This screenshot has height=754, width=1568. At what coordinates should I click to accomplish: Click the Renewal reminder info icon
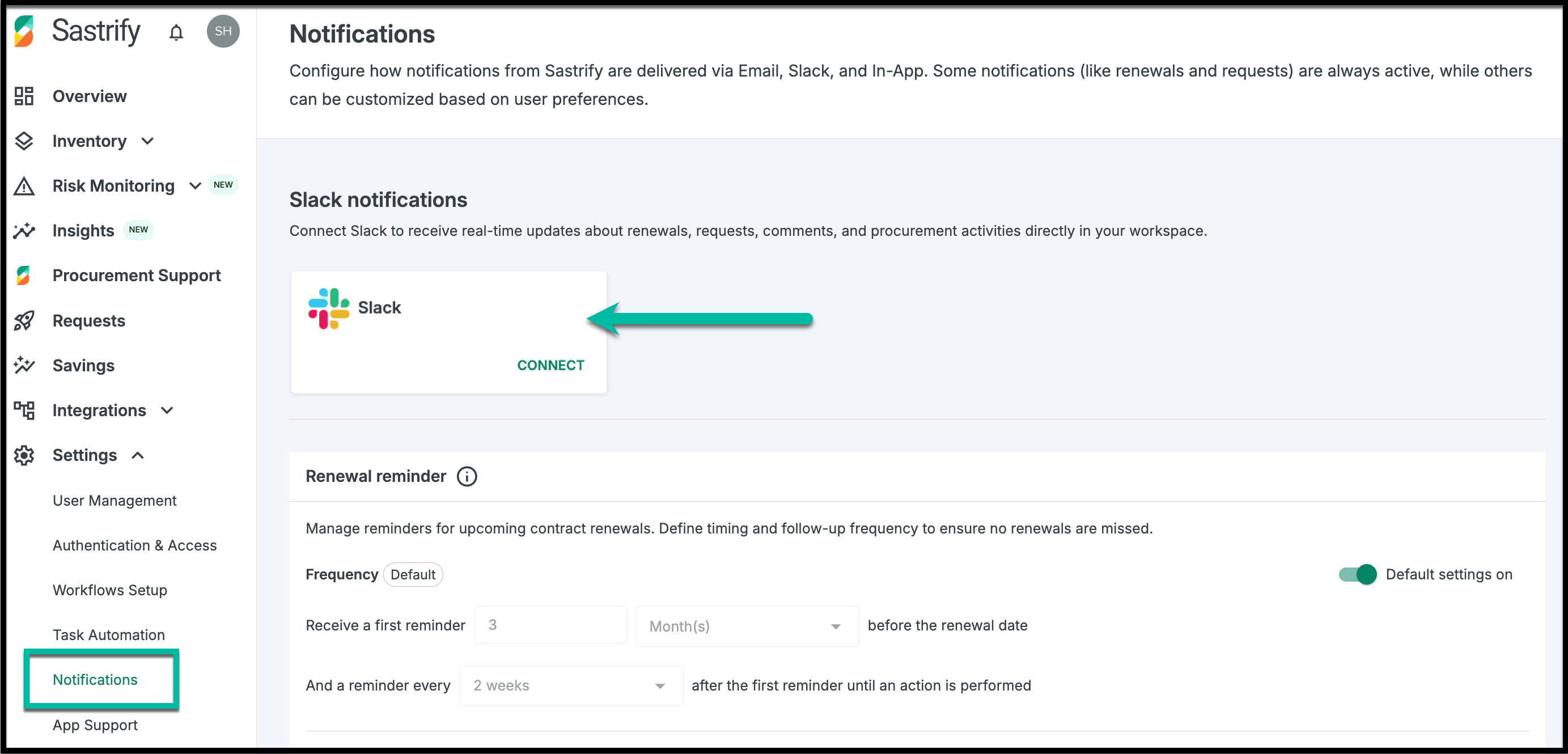(x=467, y=477)
